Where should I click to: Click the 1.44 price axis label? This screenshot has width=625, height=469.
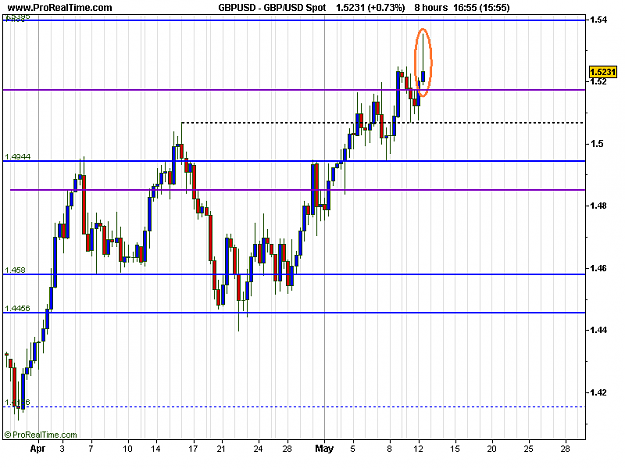tap(599, 330)
